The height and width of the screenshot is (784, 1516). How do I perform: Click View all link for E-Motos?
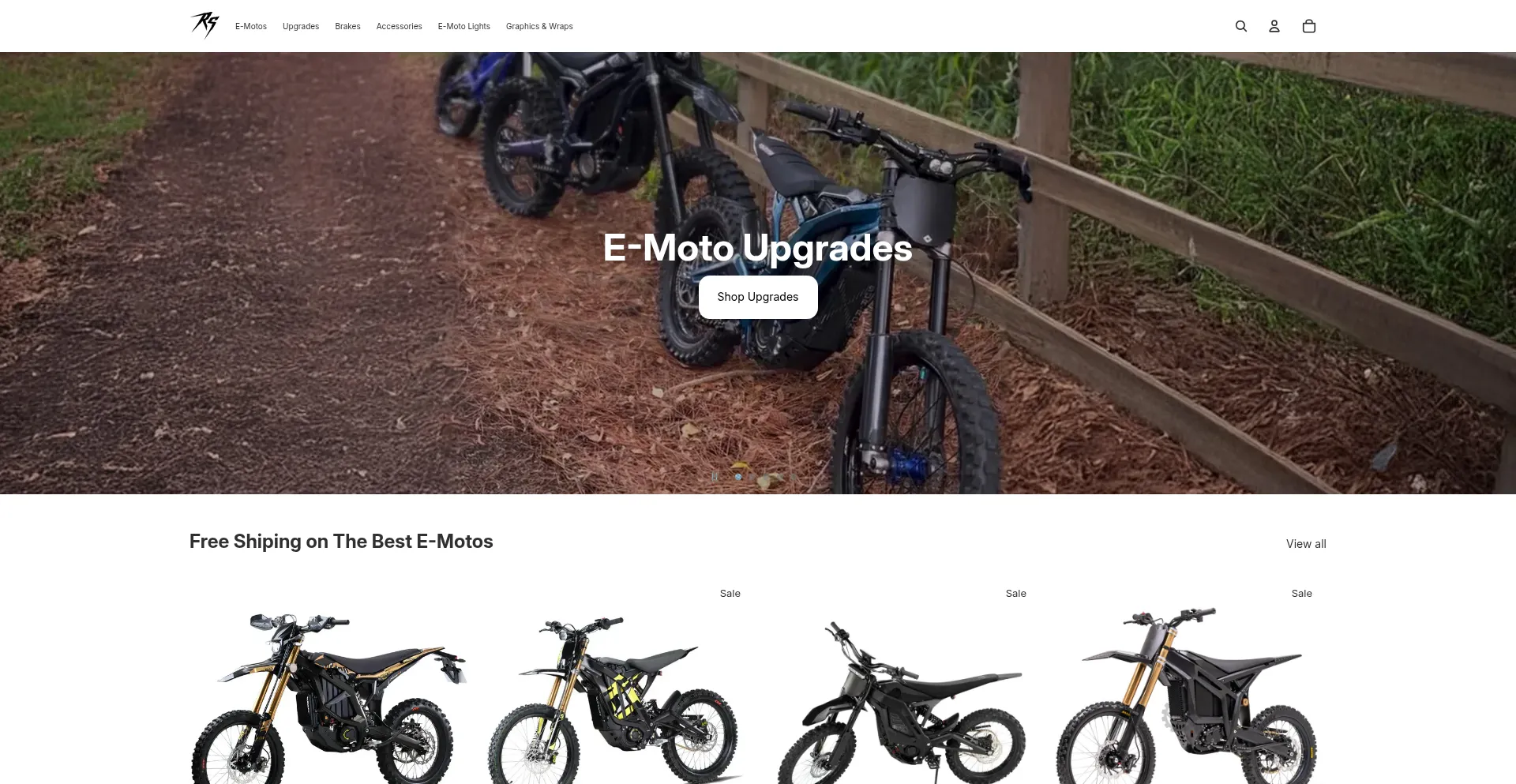[1306, 544]
